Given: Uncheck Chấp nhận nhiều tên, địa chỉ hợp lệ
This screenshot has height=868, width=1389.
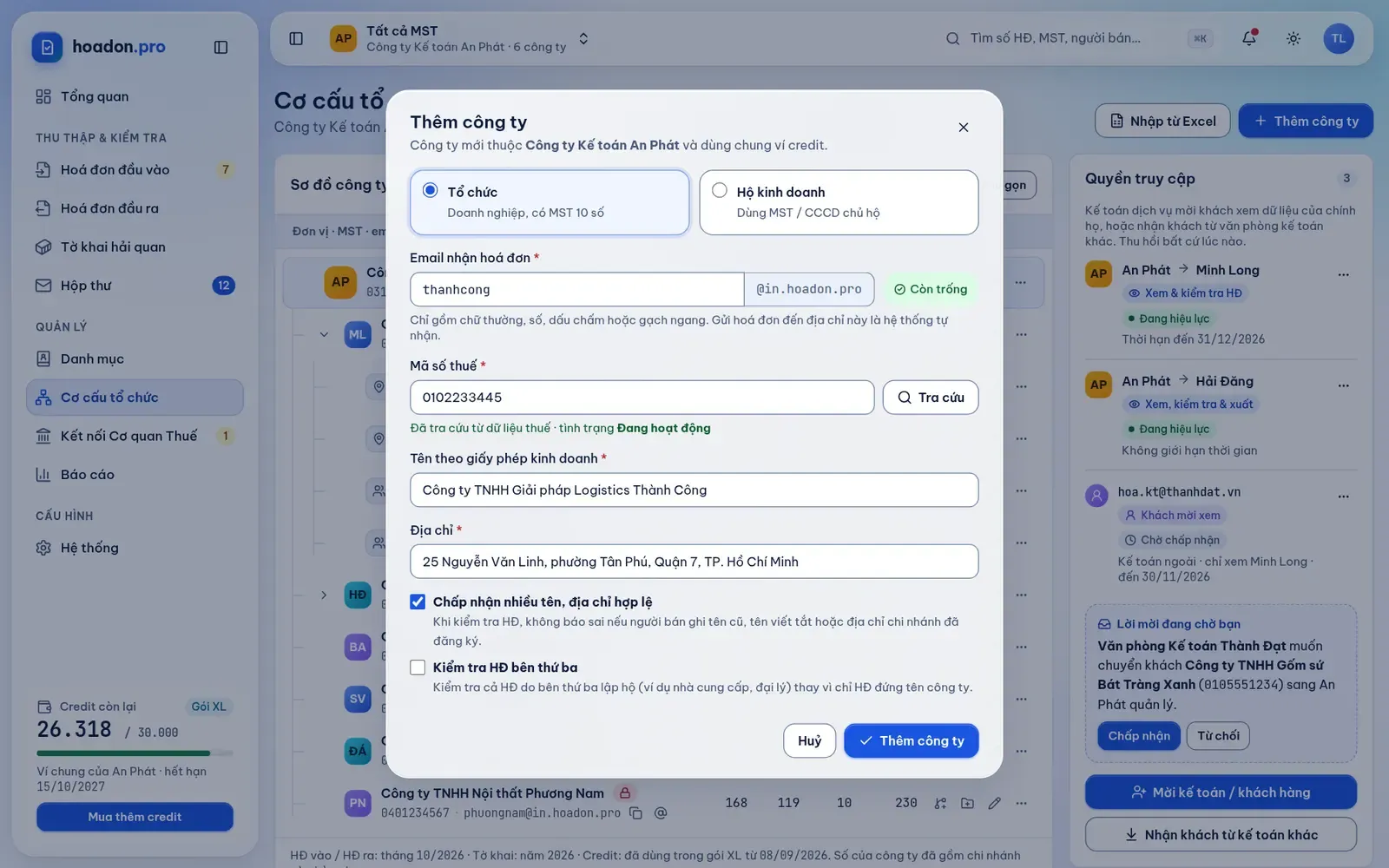Looking at the screenshot, I should [418, 602].
